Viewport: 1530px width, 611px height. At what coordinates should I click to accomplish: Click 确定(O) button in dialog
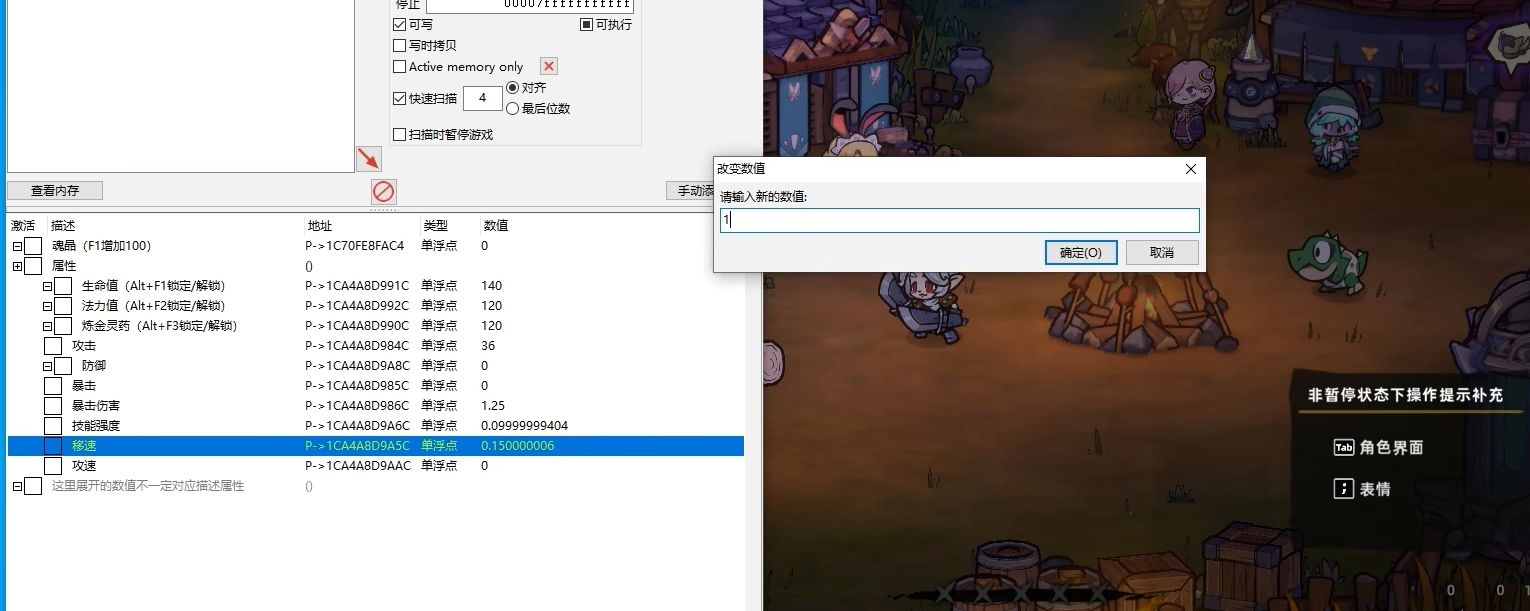1080,252
